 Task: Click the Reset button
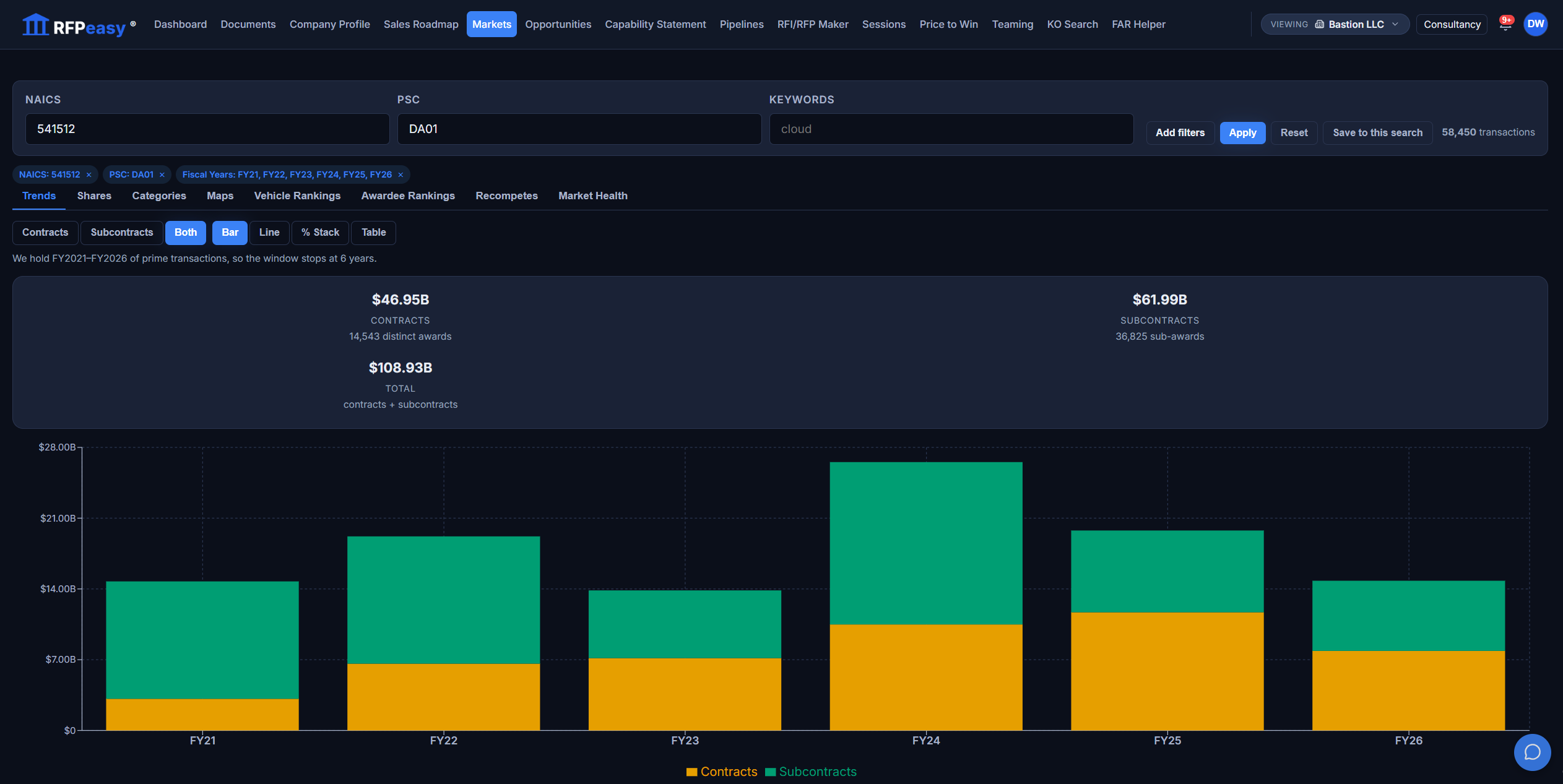(1294, 132)
